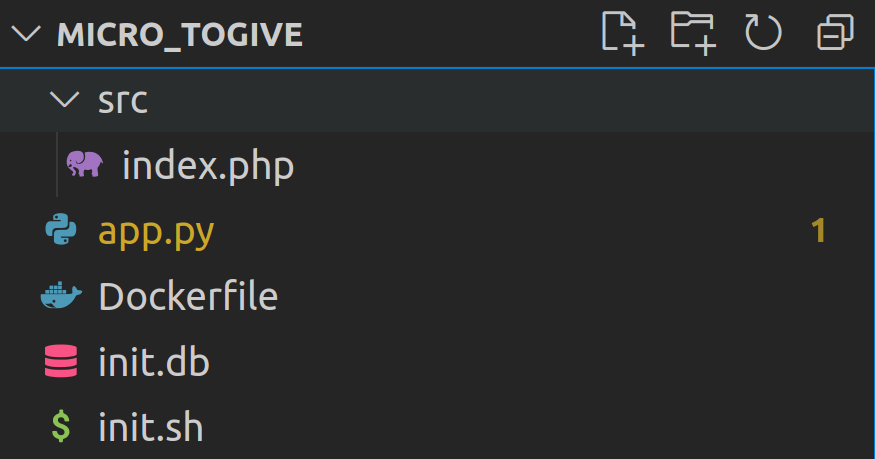Screen dimensions: 875x459
Task: Open the Dockerfile
Action: (187, 297)
